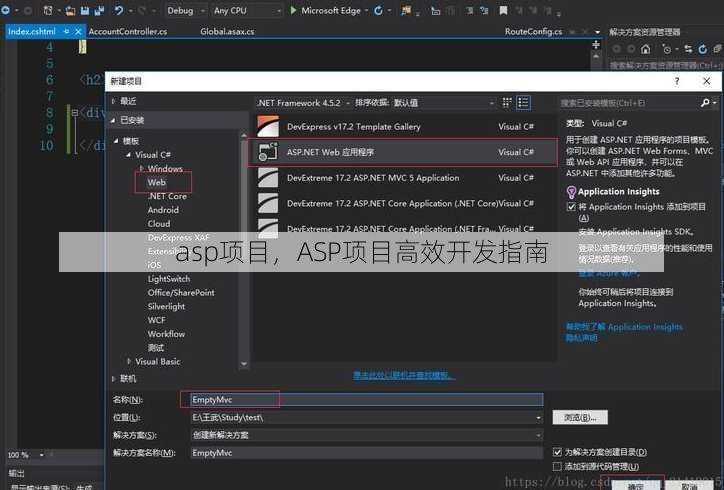
Task: Click the browser refresh icon after Microsoft Edge
Action: pyautogui.click(x=378, y=10)
